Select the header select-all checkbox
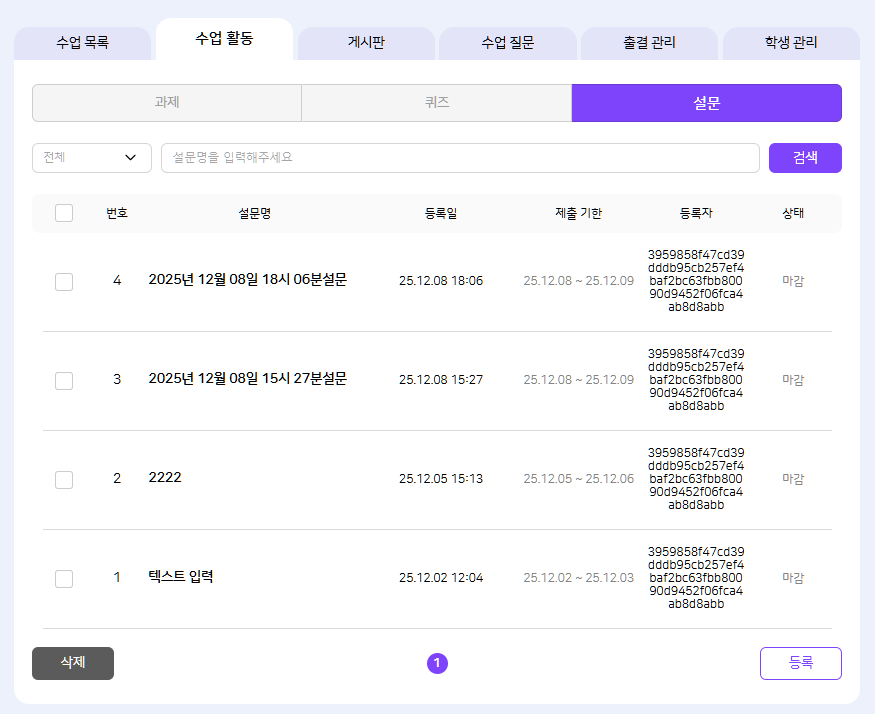 point(64,213)
